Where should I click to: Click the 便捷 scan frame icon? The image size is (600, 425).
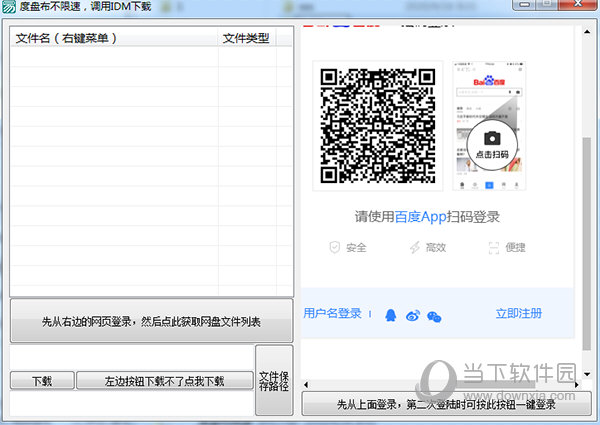pyautogui.click(x=494, y=248)
